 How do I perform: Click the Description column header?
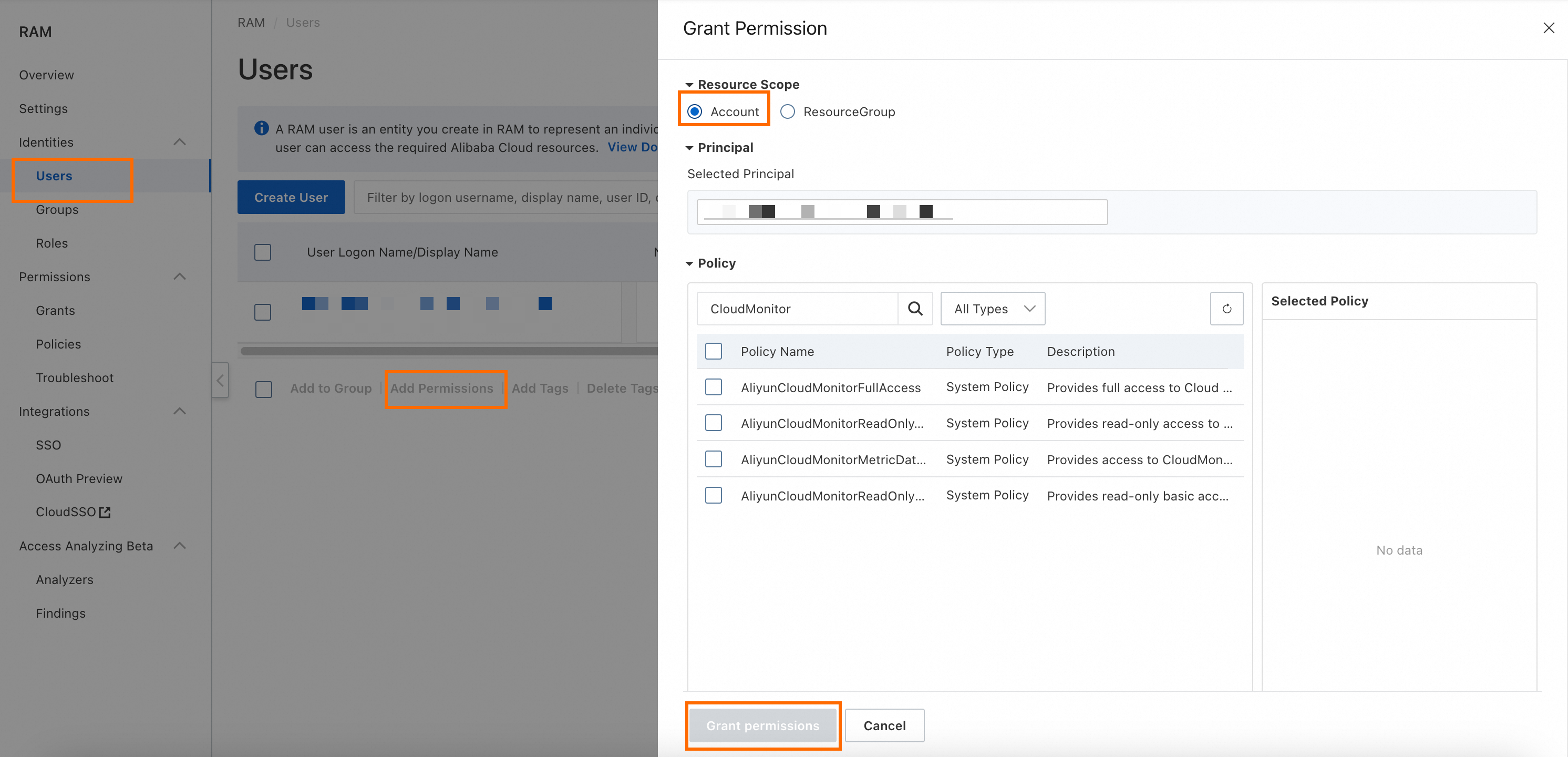click(1081, 351)
